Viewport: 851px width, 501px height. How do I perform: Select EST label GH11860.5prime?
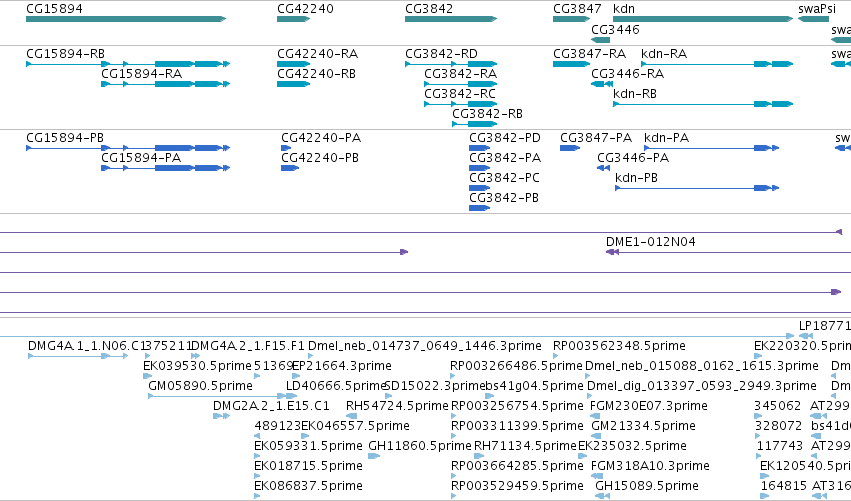420,446
